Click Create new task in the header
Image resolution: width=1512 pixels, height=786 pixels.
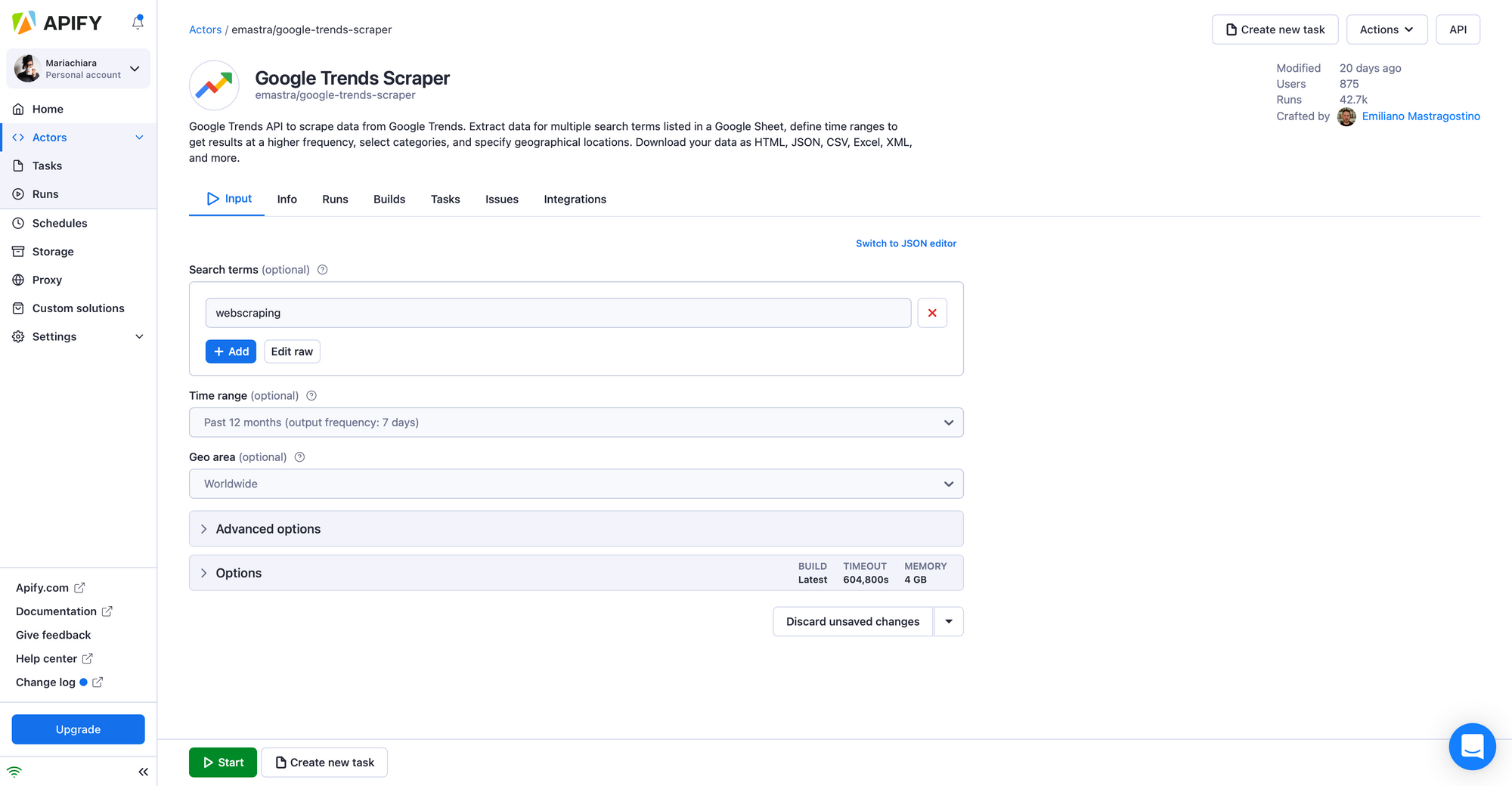(1275, 29)
